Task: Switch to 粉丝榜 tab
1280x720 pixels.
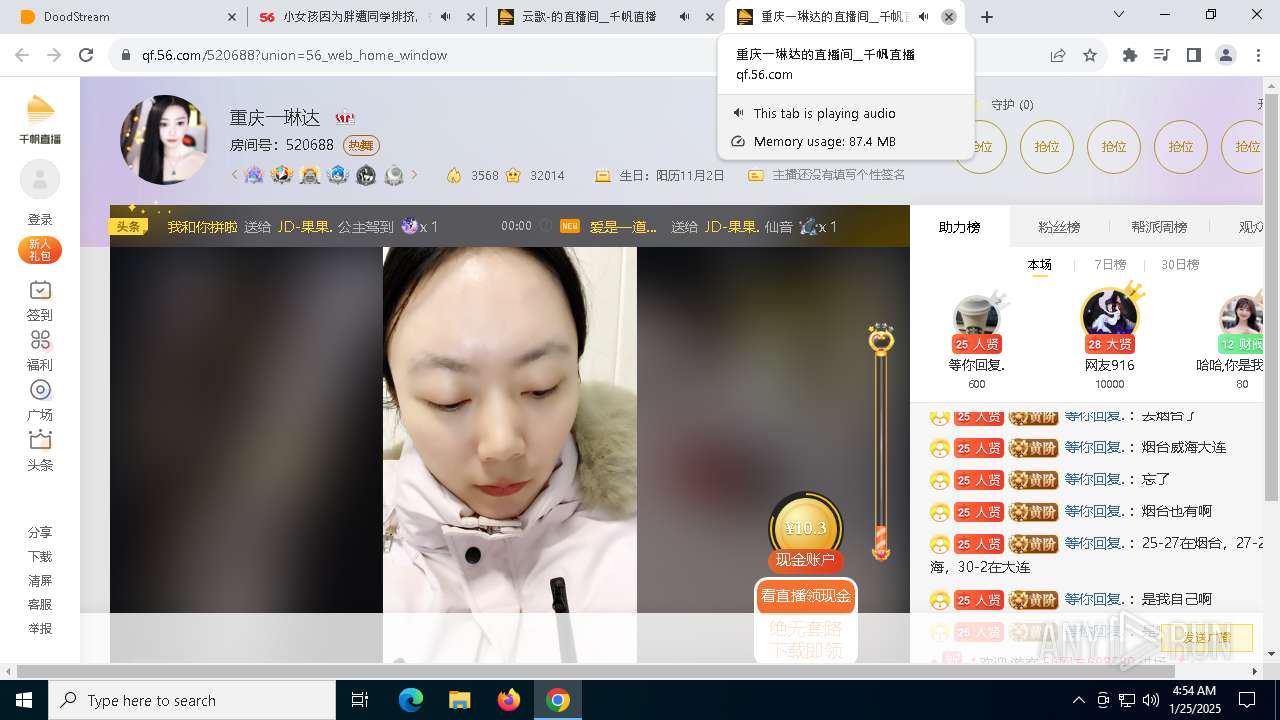Action: [1059, 227]
